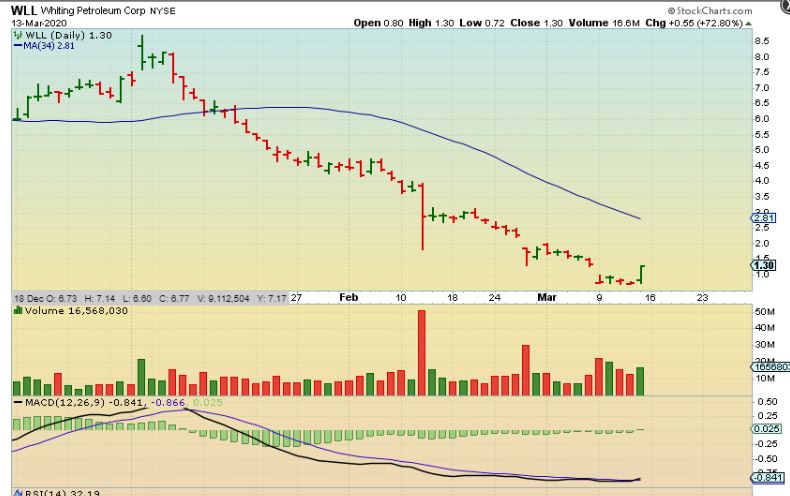Click the Y: 7.17 readout
The image size is (790, 496).
click(x=272, y=298)
